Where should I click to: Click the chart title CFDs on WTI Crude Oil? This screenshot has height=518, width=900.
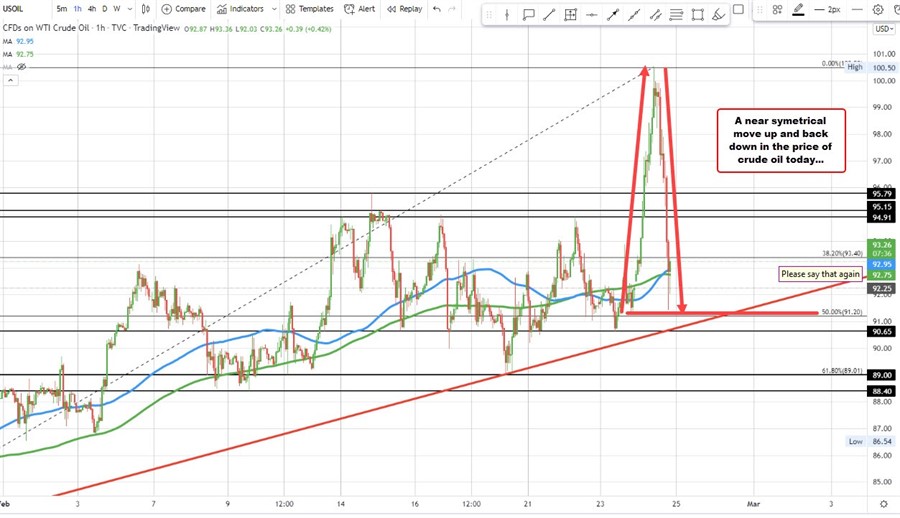(46, 28)
